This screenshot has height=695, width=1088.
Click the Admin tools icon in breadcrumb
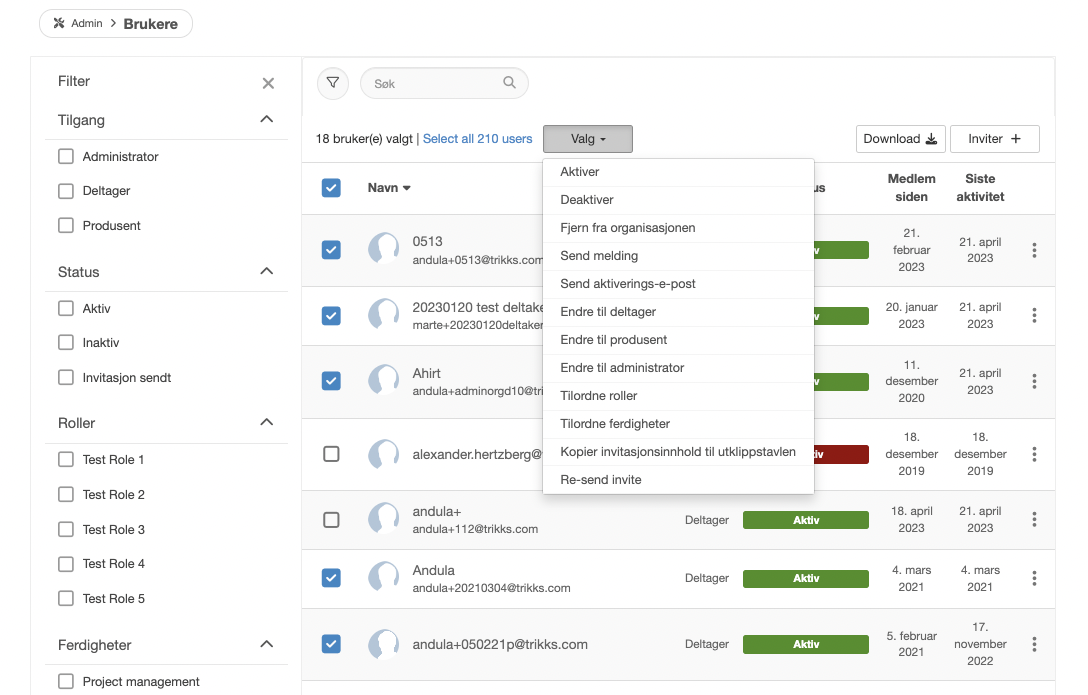pos(59,23)
